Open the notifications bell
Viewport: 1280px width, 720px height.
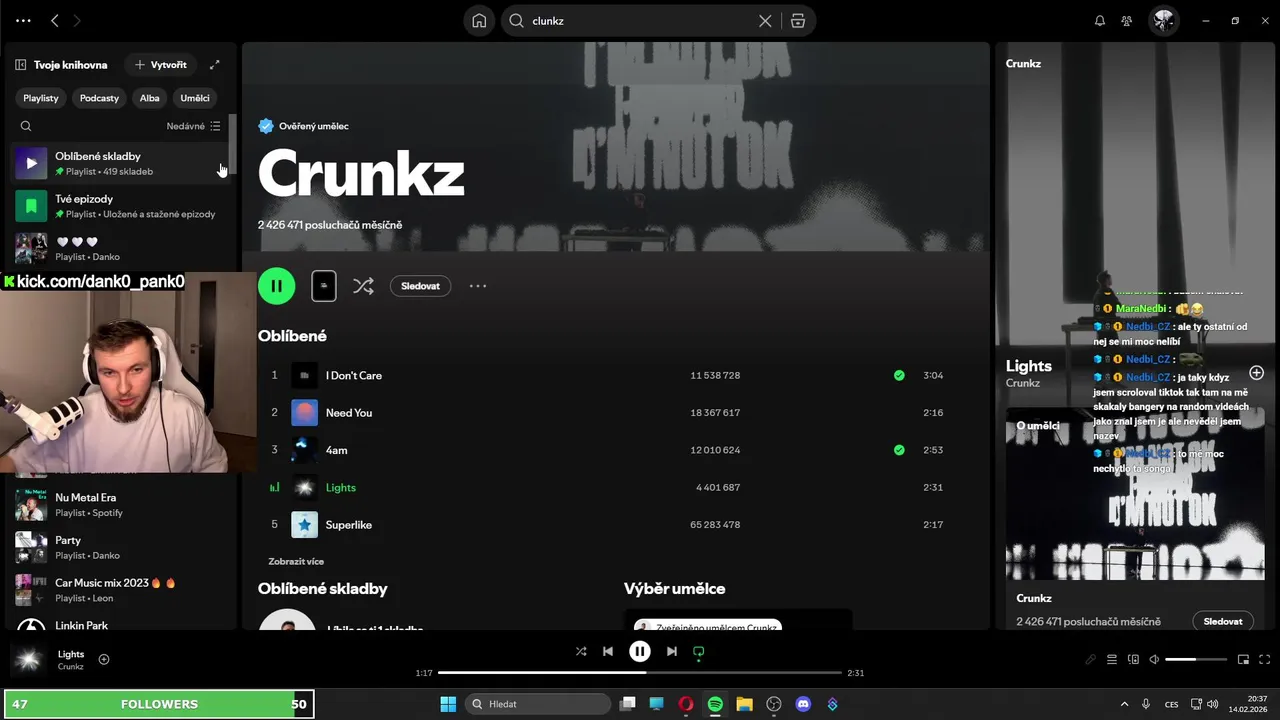click(x=1100, y=21)
